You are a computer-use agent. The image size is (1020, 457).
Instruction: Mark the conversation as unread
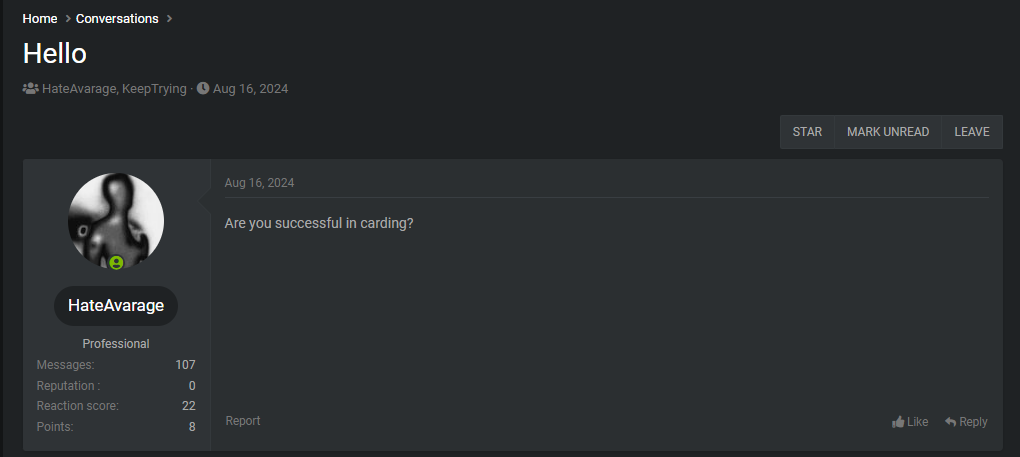[888, 132]
